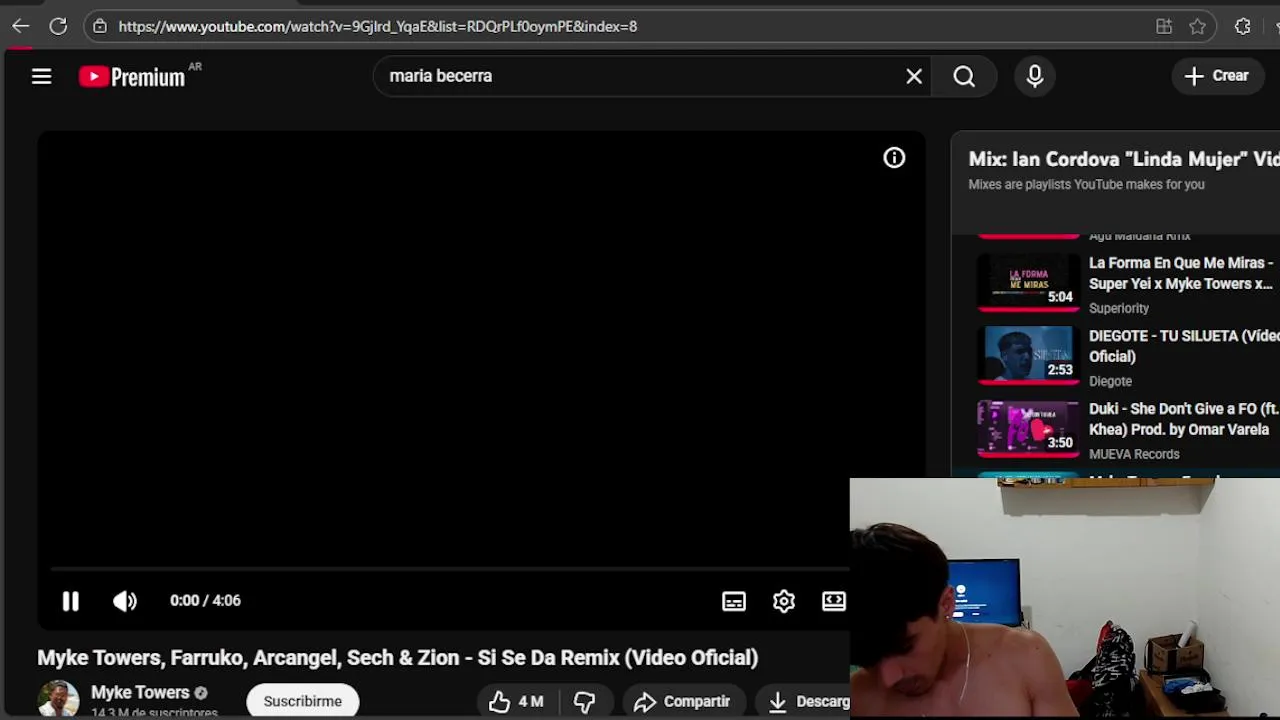The height and width of the screenshot is (720, 1280).
Task: Reload the page with the refresh icon
Action: [58, 27]
